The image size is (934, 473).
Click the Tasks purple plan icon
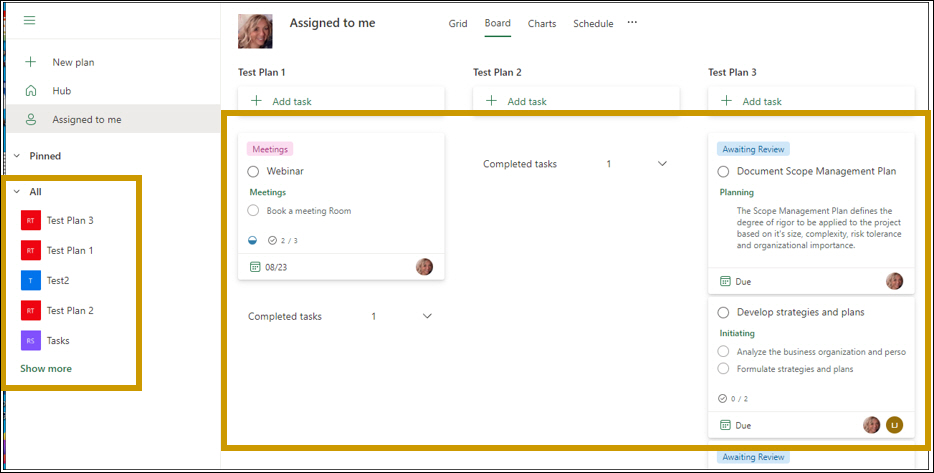[30, 341]
